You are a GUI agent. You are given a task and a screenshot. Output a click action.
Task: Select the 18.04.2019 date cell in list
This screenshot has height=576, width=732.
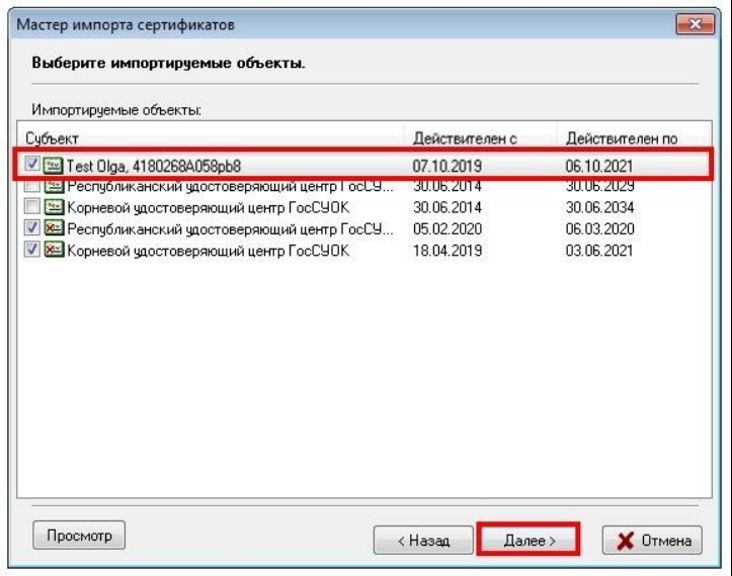coord(447,250)
